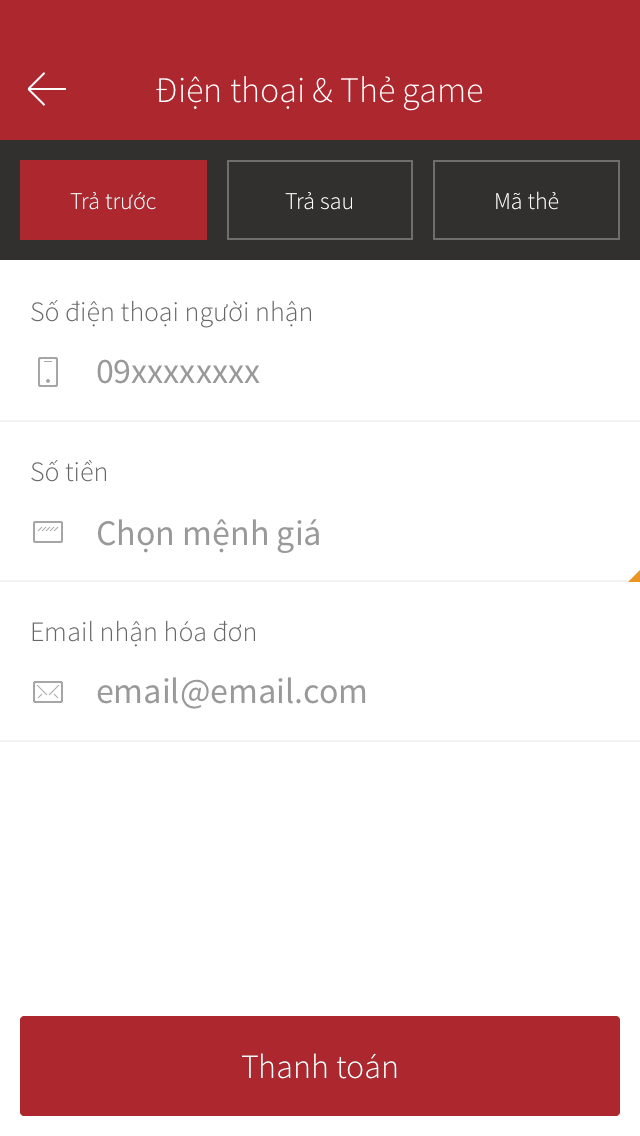Screen dimensions: 640x1136
Task: Tap the Số điện thoại người nhận label
Action: (172, 312)
